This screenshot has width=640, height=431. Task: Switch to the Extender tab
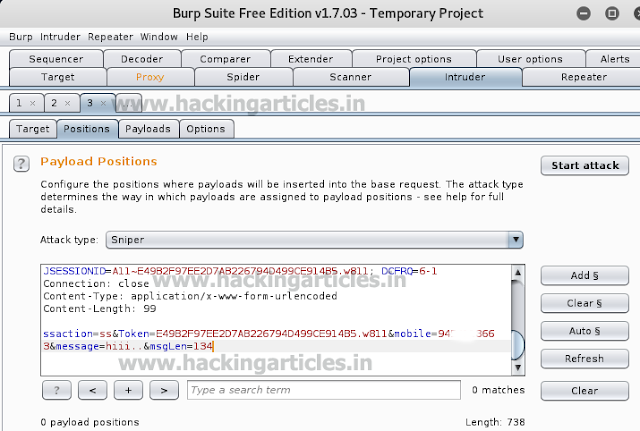pyautogui.click(x=311, y=59)
